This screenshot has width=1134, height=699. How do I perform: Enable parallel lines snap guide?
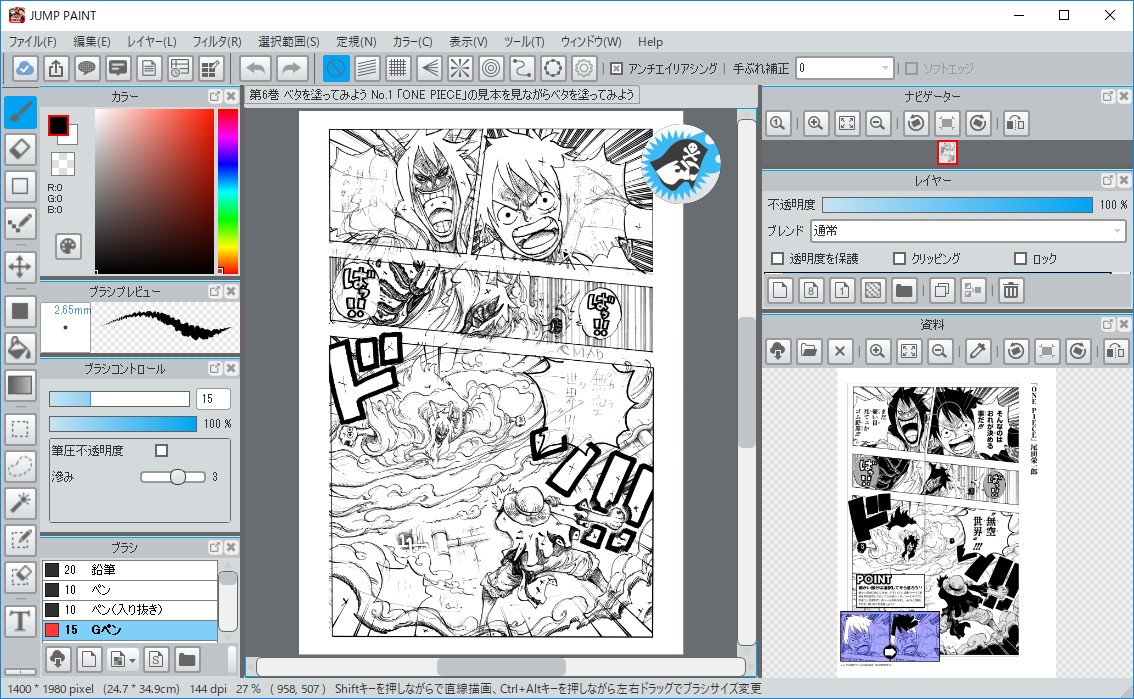click(x=367, y=69)
